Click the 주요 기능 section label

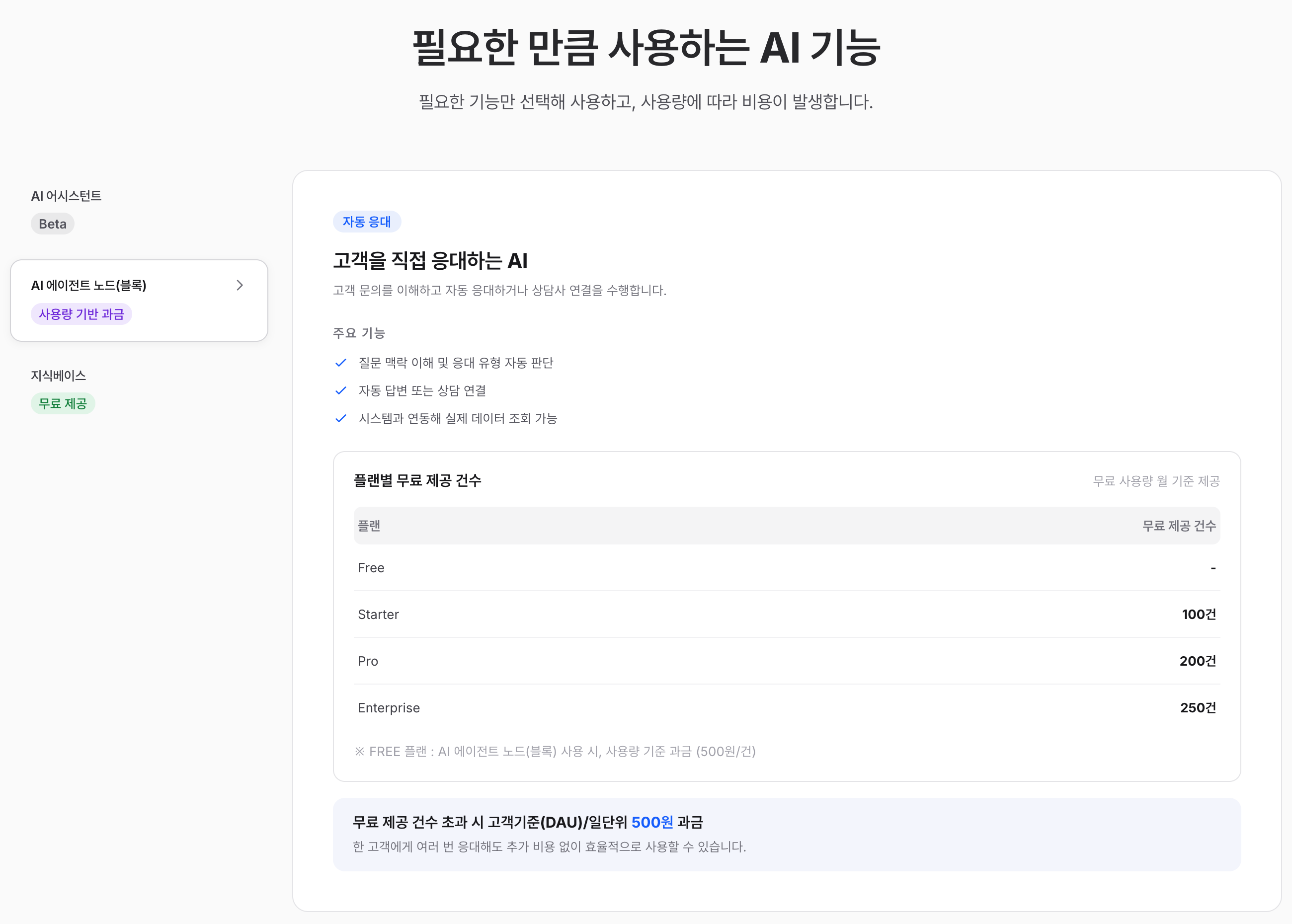coord(359,333)
